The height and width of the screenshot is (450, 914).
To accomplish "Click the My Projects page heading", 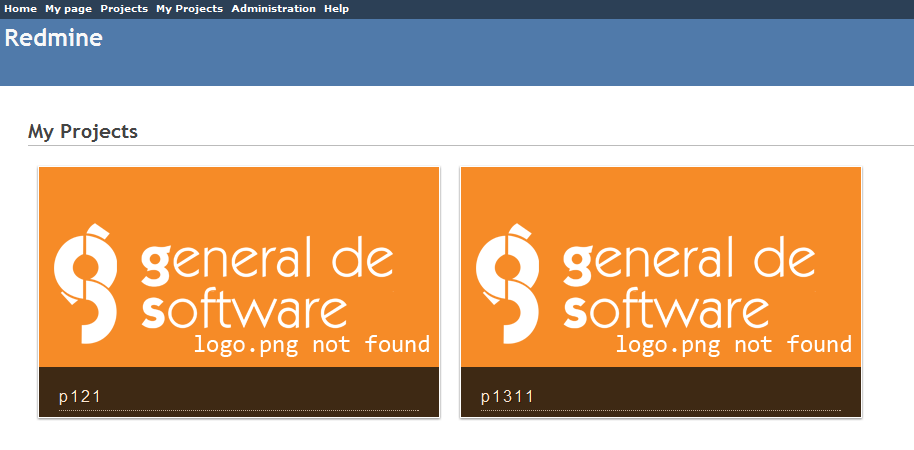I will [83, 132].
